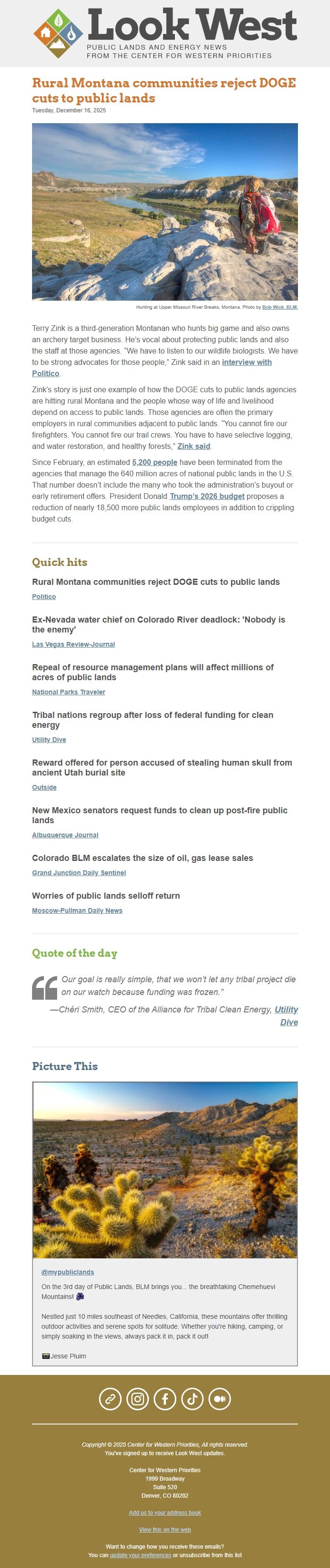This screenshot has height=1568, width=330.
Task: Click the National Parks Traveler link
Action: pyautogui.click(x=69, y=692)
